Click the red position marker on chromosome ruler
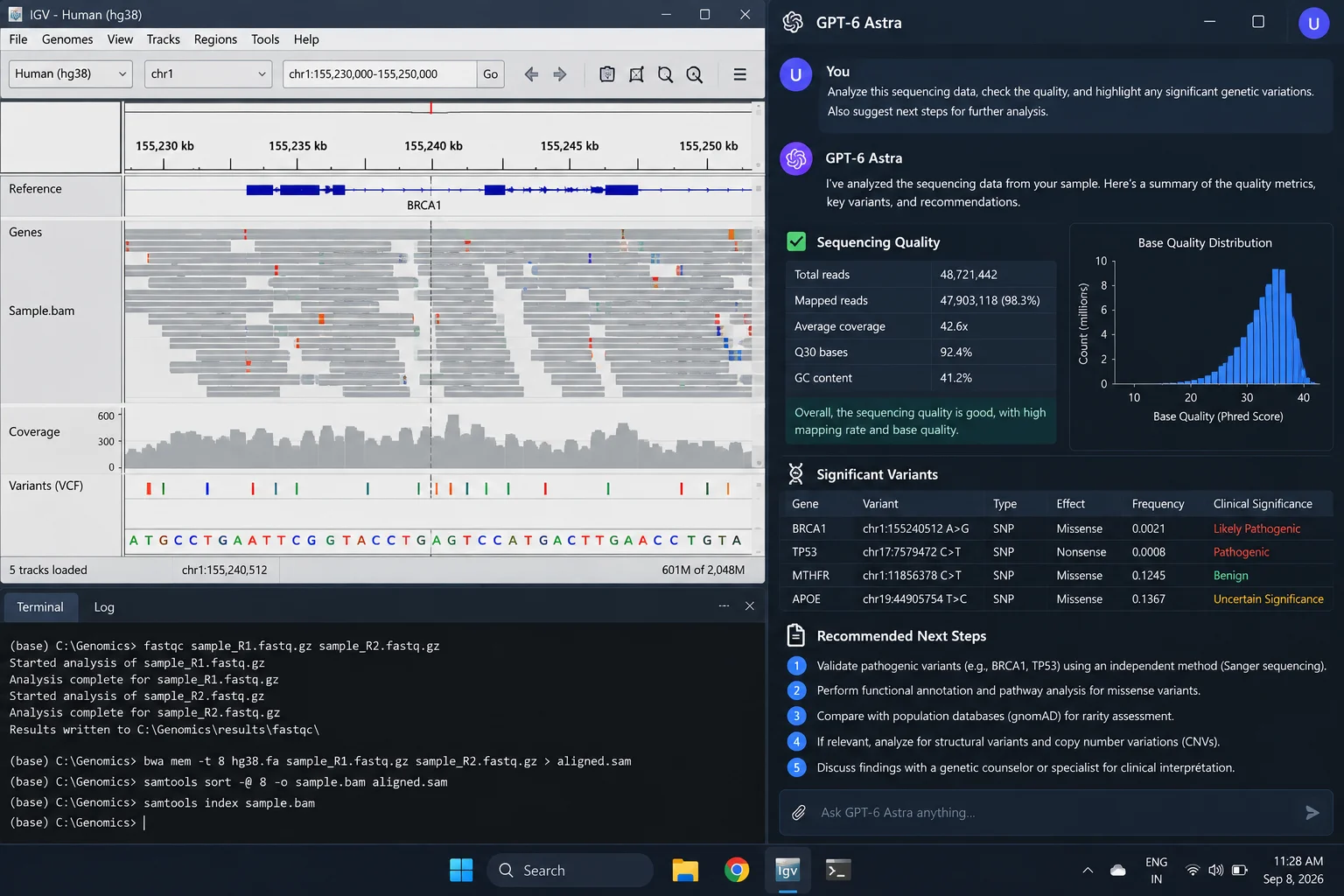This screenshot has width=1344, height=896. tap(430, 108)
